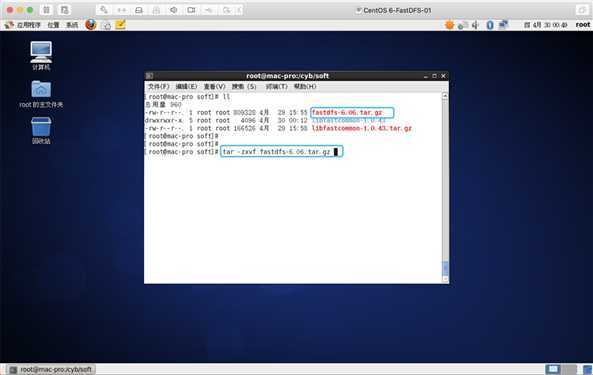Open the volume control in the panel
The width and height of the screenshot is (593, 375).
tap(475, 25)
